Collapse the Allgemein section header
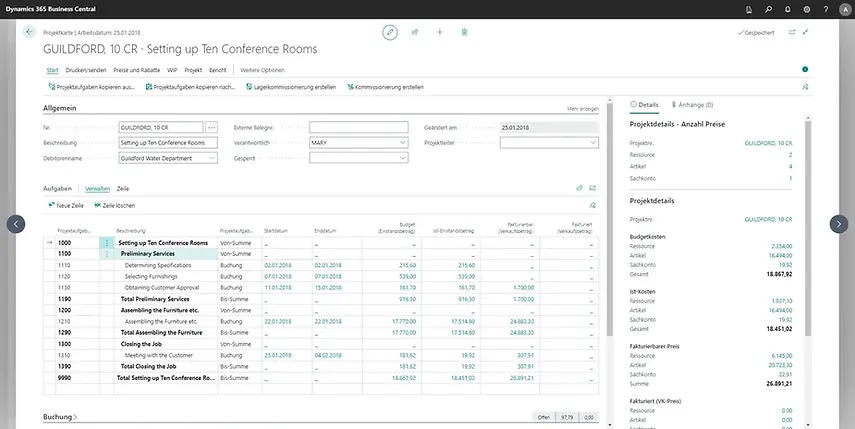Image resolution: width=855 pixels, height=429 pixels. pos(59,108)
